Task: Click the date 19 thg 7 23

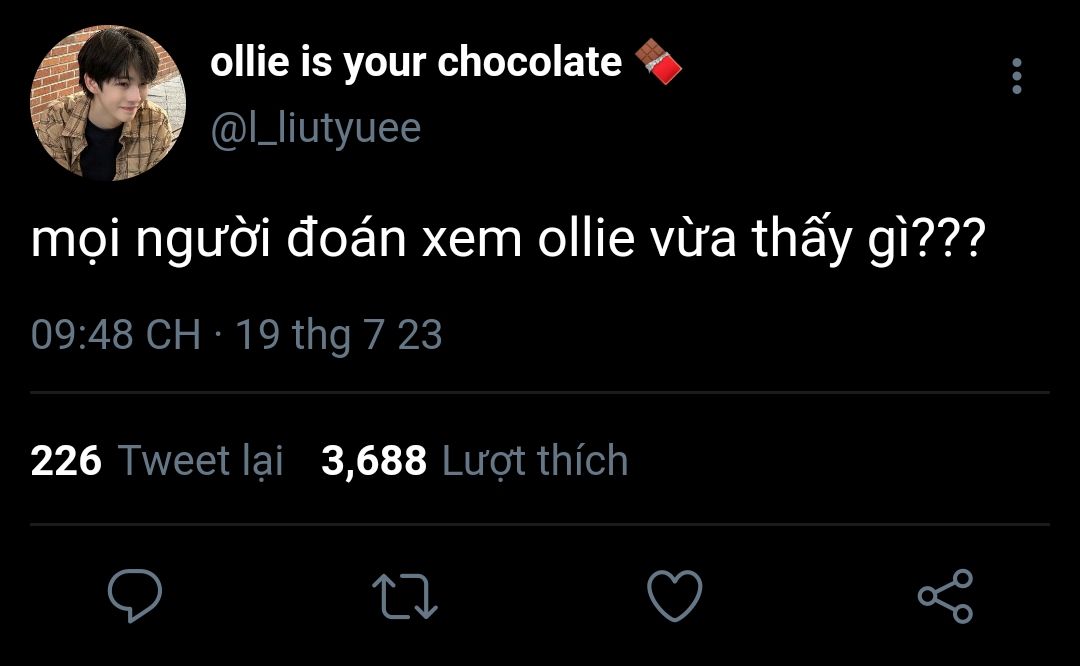Action: [339, 335]
